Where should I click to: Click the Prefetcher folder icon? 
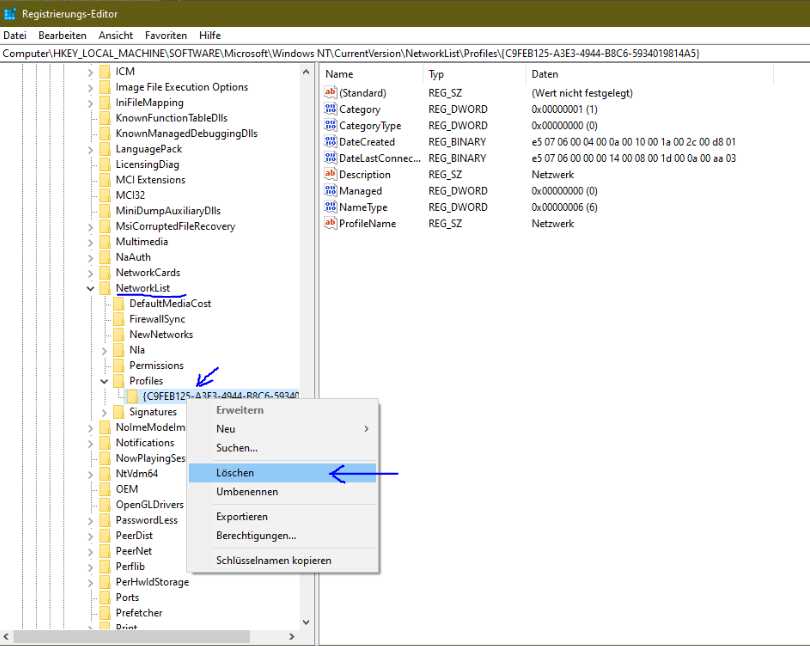[105, 612]
